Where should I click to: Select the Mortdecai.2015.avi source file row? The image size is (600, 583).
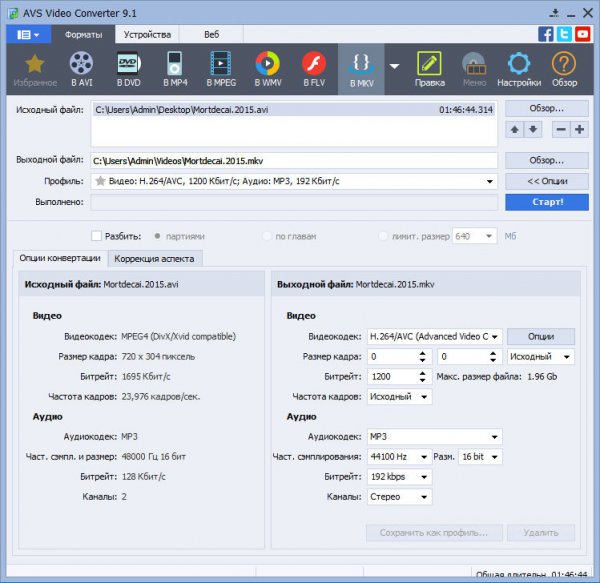tap(294, 110)
